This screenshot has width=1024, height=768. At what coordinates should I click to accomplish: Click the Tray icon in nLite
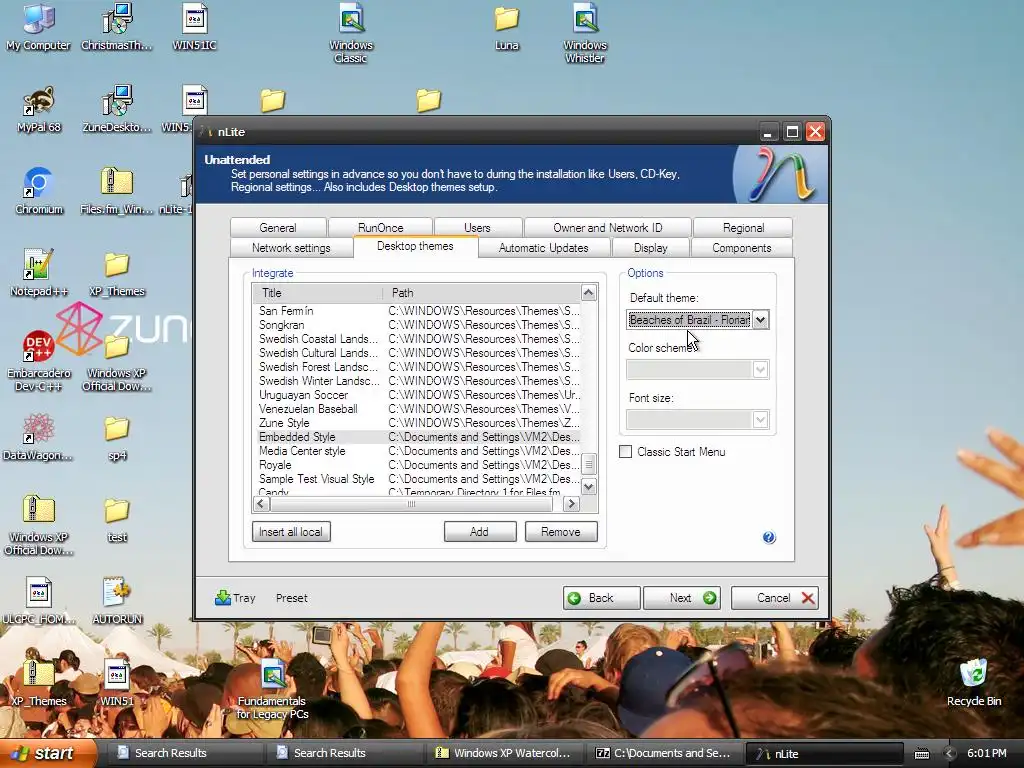(235, 598)
